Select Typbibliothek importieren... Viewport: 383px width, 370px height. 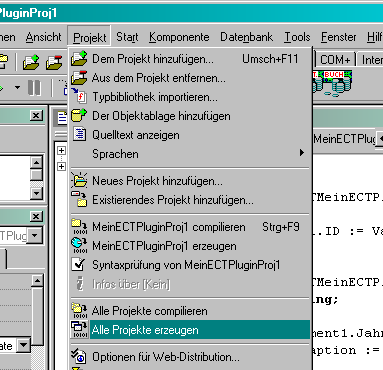[190, 97]
